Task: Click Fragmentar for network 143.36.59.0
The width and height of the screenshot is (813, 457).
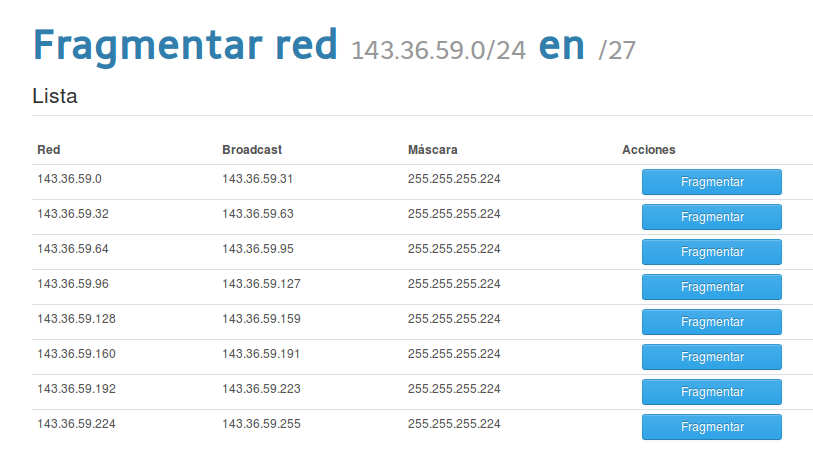Action: coord(711,182)
